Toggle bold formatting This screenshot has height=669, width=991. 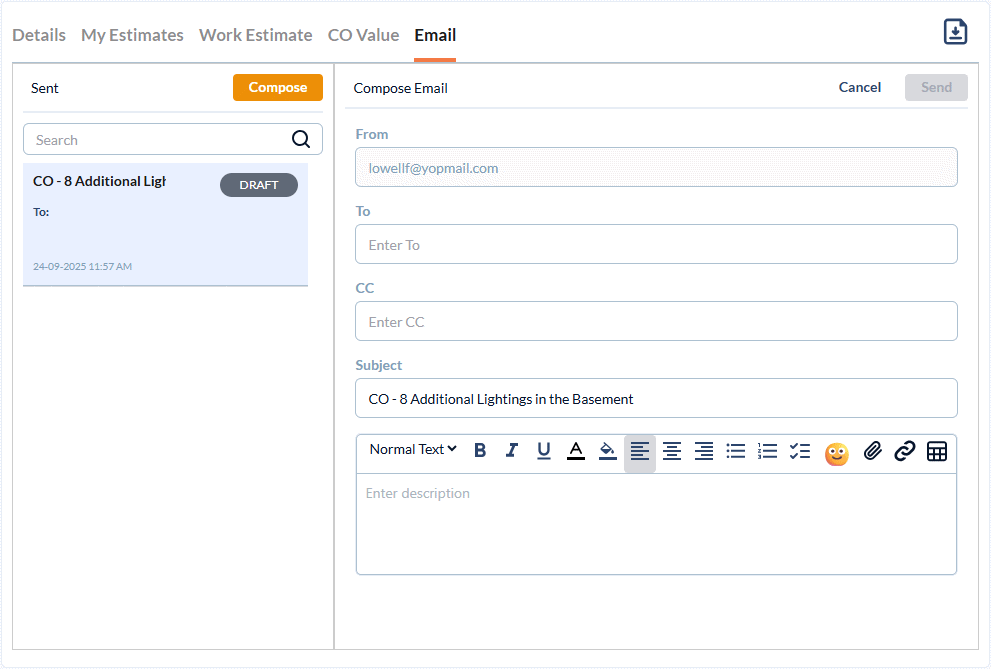[x=480, y=450]
